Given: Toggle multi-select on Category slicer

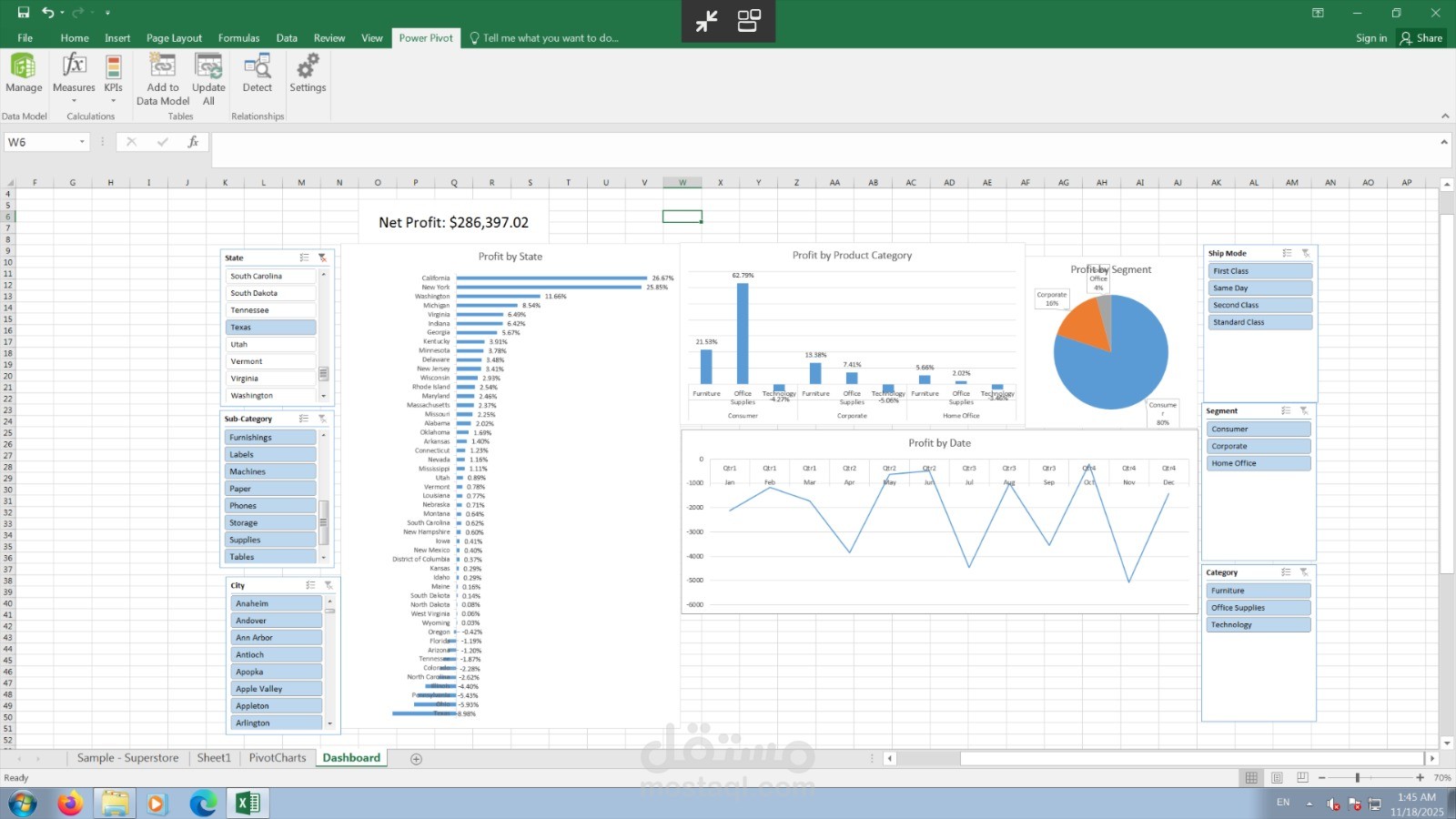Looking at the screenshot, I should tap(1286, 572).
